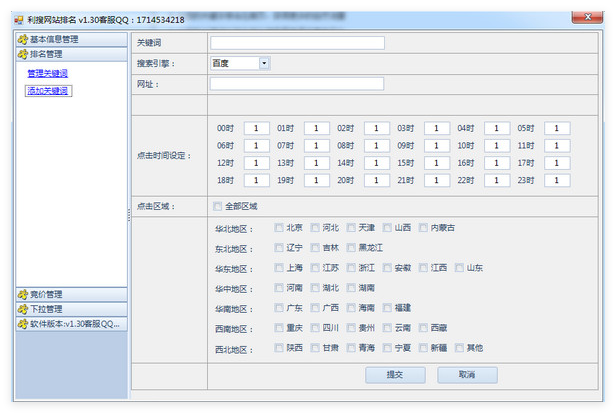Check the 四川 checkbox
Image resolution: width=616 pixels, height=413 pixels.
click(315, 328)
